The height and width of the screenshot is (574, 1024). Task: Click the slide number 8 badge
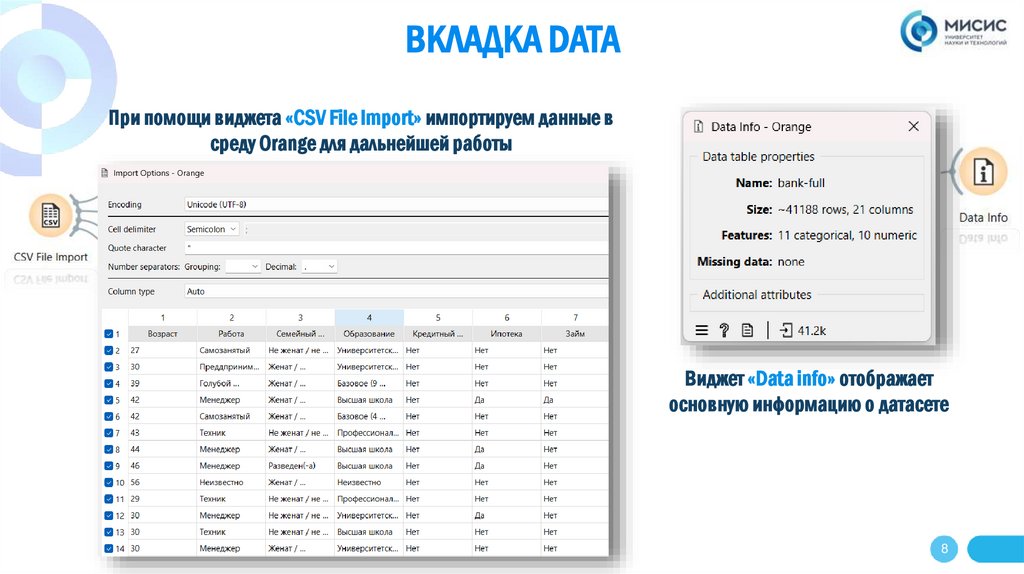coord(944,549)
